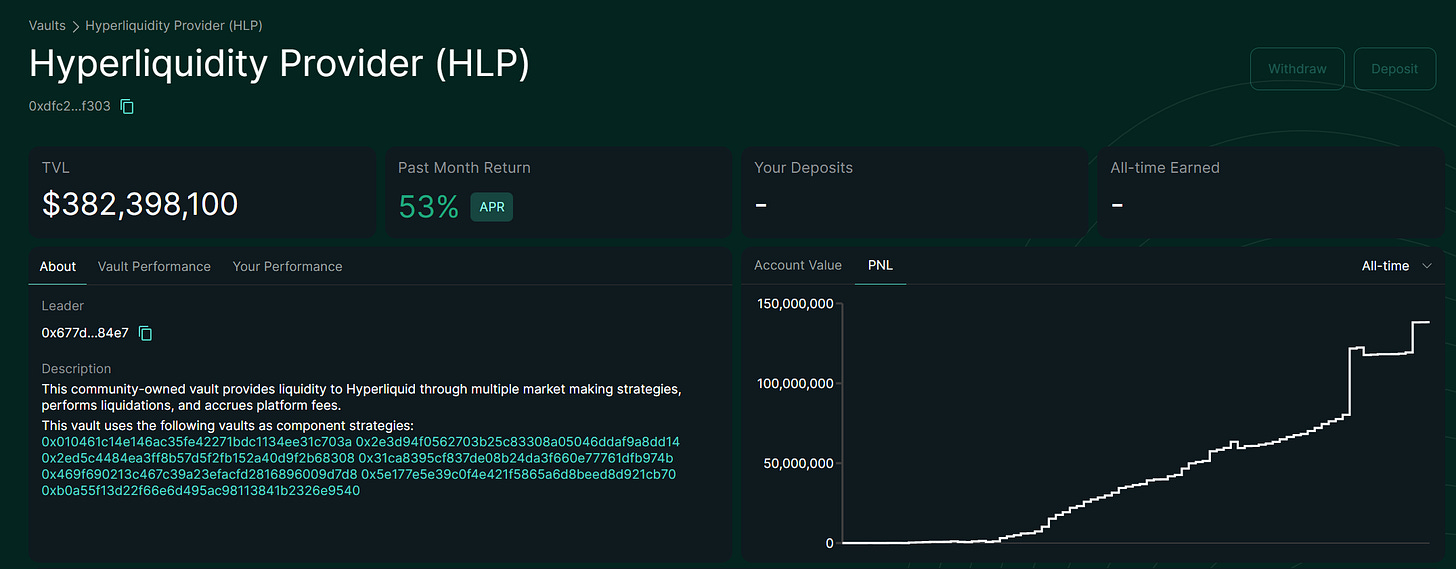Click the Description heading
This screenshot has height=569, width=1456.
76,369
